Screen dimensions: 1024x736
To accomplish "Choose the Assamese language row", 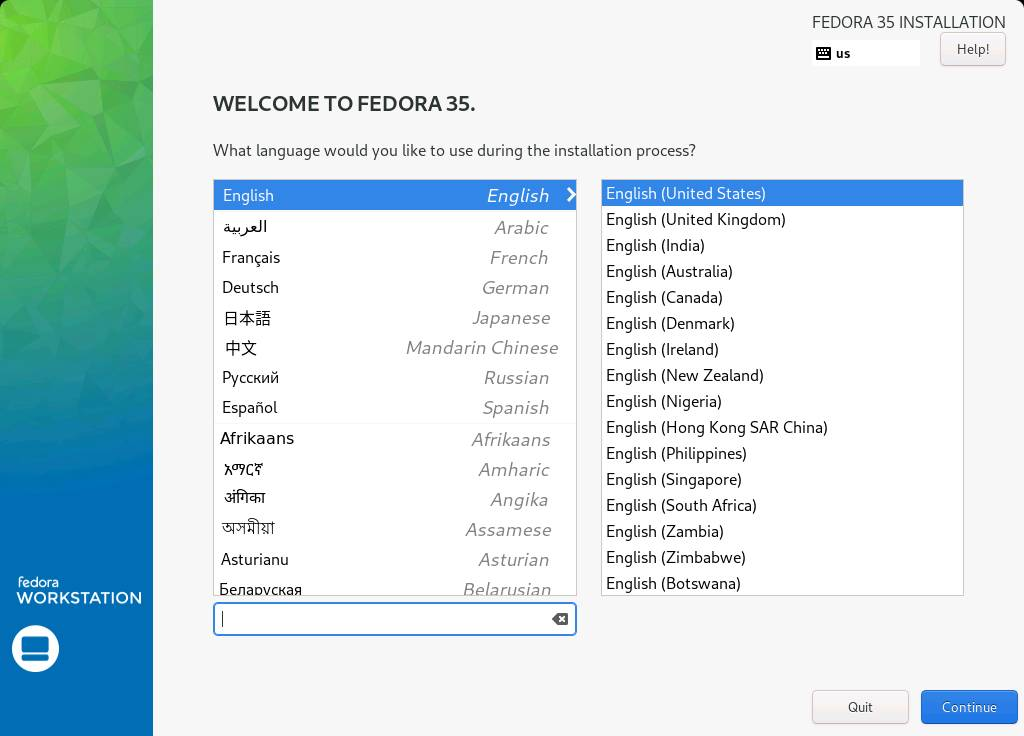I will click(394, 529).
